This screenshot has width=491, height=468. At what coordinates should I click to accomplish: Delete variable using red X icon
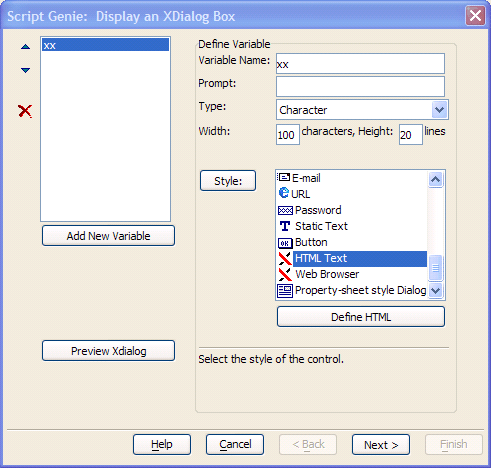click(x=25, y=111)
